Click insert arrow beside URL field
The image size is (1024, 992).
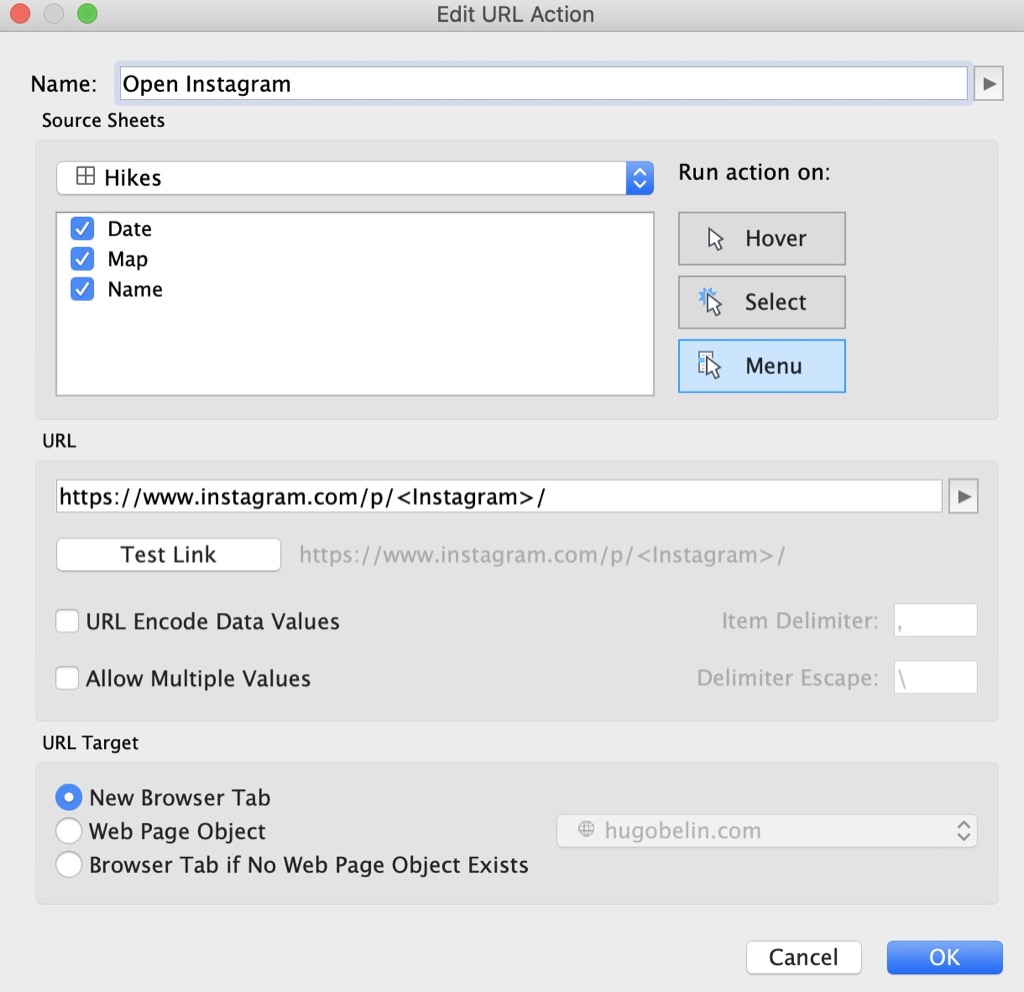click(x=963, y=496)
